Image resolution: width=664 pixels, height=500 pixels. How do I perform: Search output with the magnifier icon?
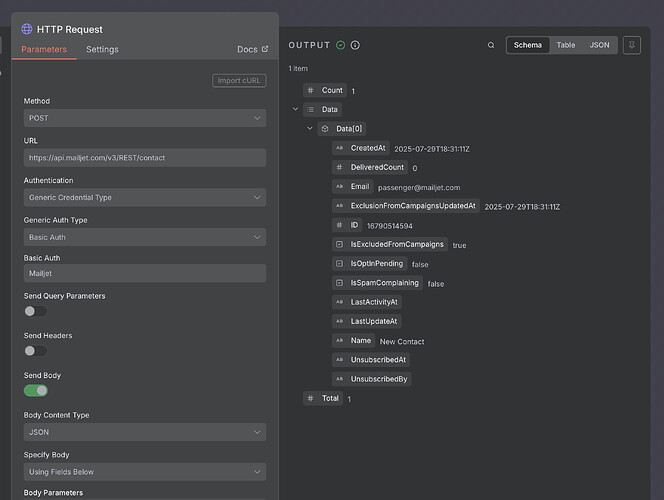coord(491,45)
